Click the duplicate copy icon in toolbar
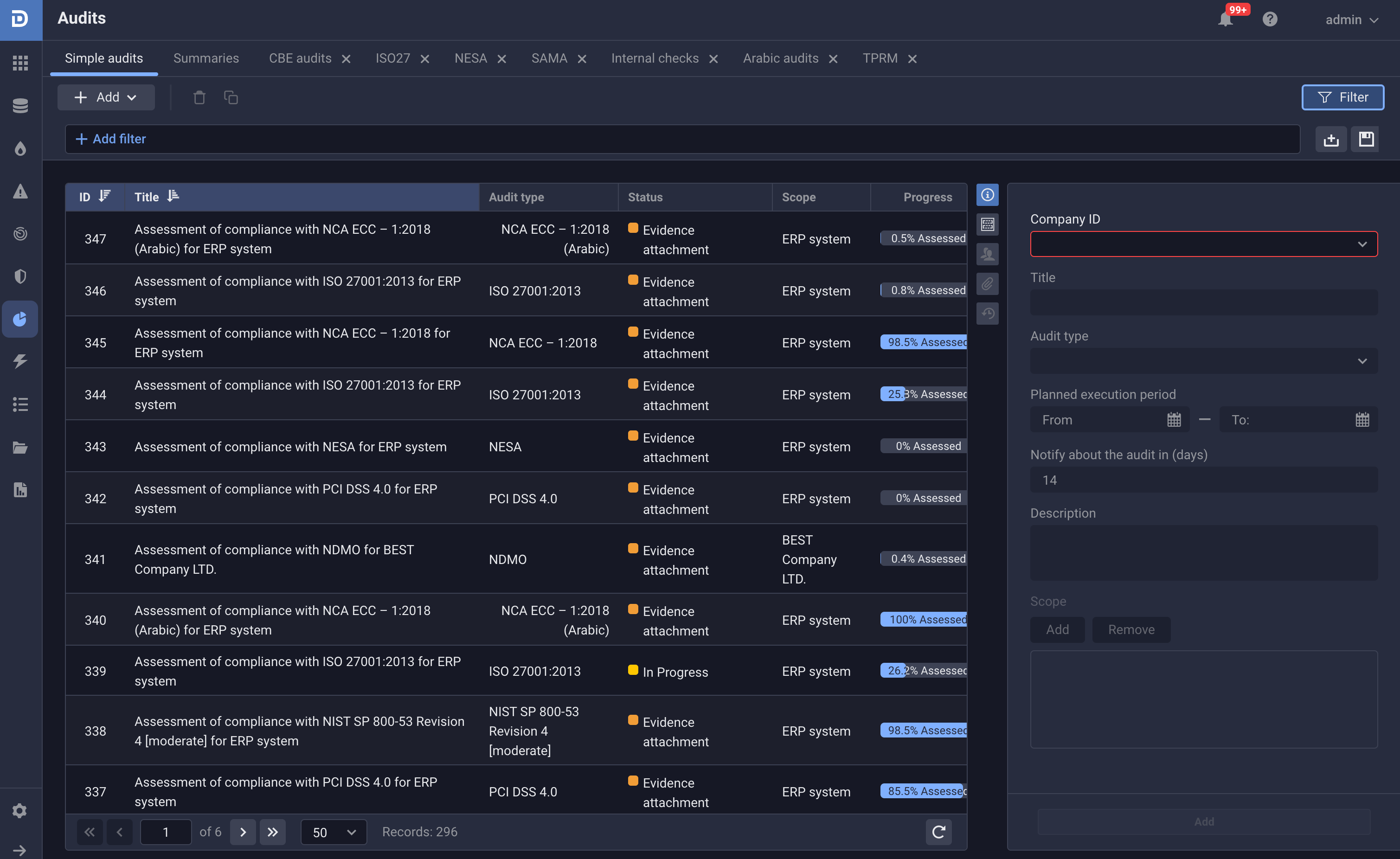 (231, 97)
